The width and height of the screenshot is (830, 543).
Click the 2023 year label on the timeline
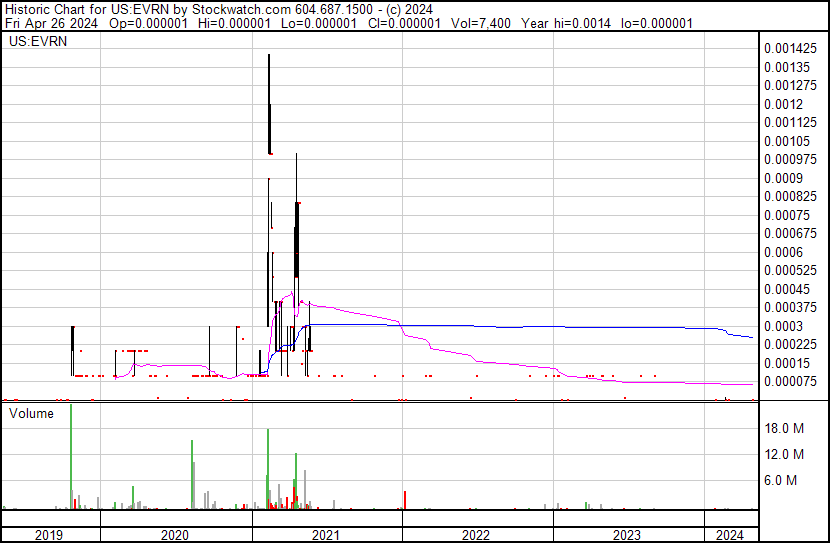(x=627, y=535)
